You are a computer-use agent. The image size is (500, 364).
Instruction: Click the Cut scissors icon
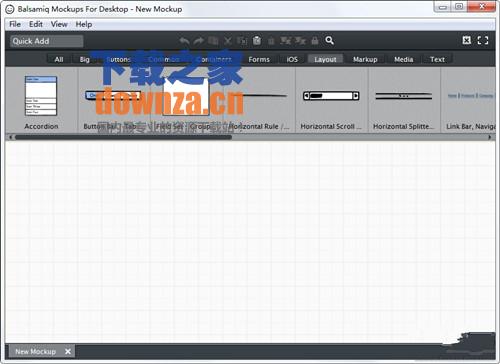pyautogui.click(x=228, y=41)
